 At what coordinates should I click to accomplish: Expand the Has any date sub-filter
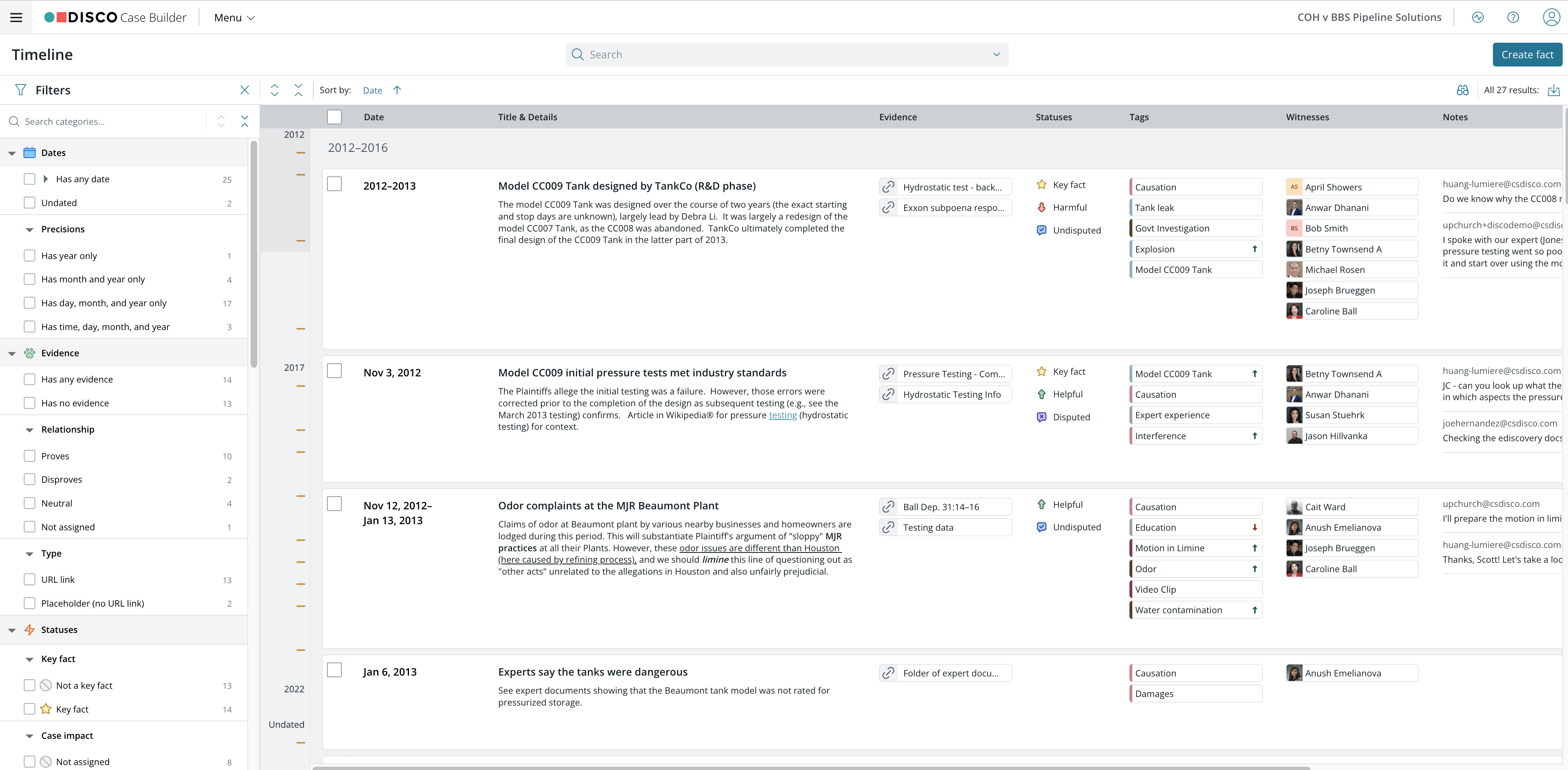tap(46, 179)
